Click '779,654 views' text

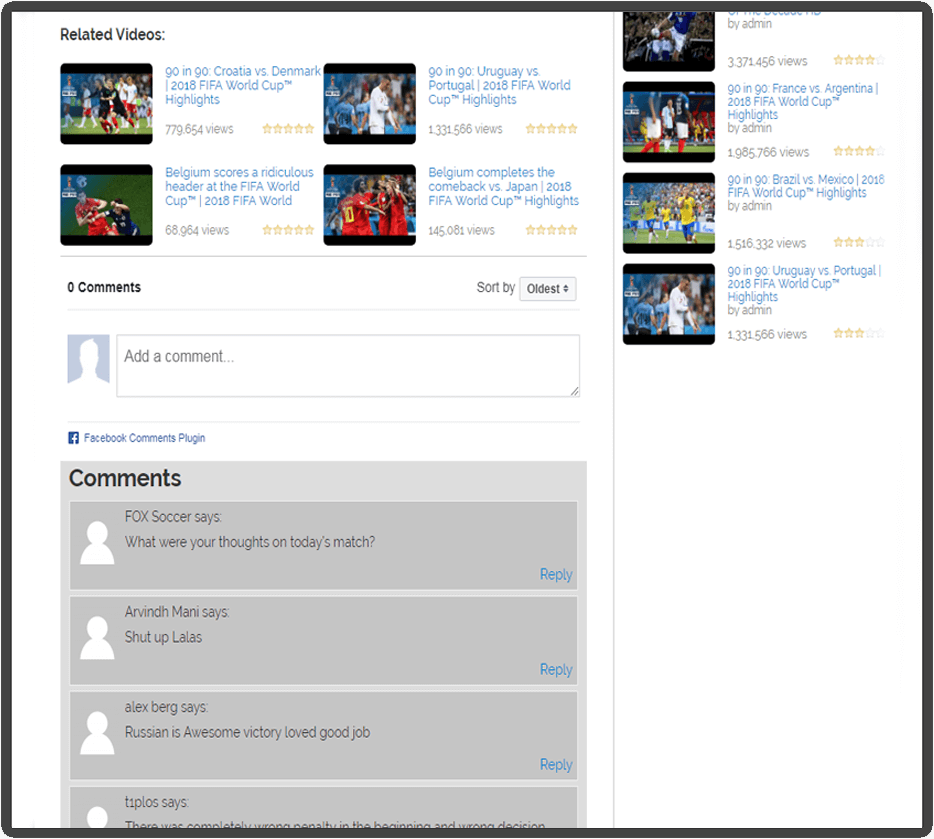[200, 129]
